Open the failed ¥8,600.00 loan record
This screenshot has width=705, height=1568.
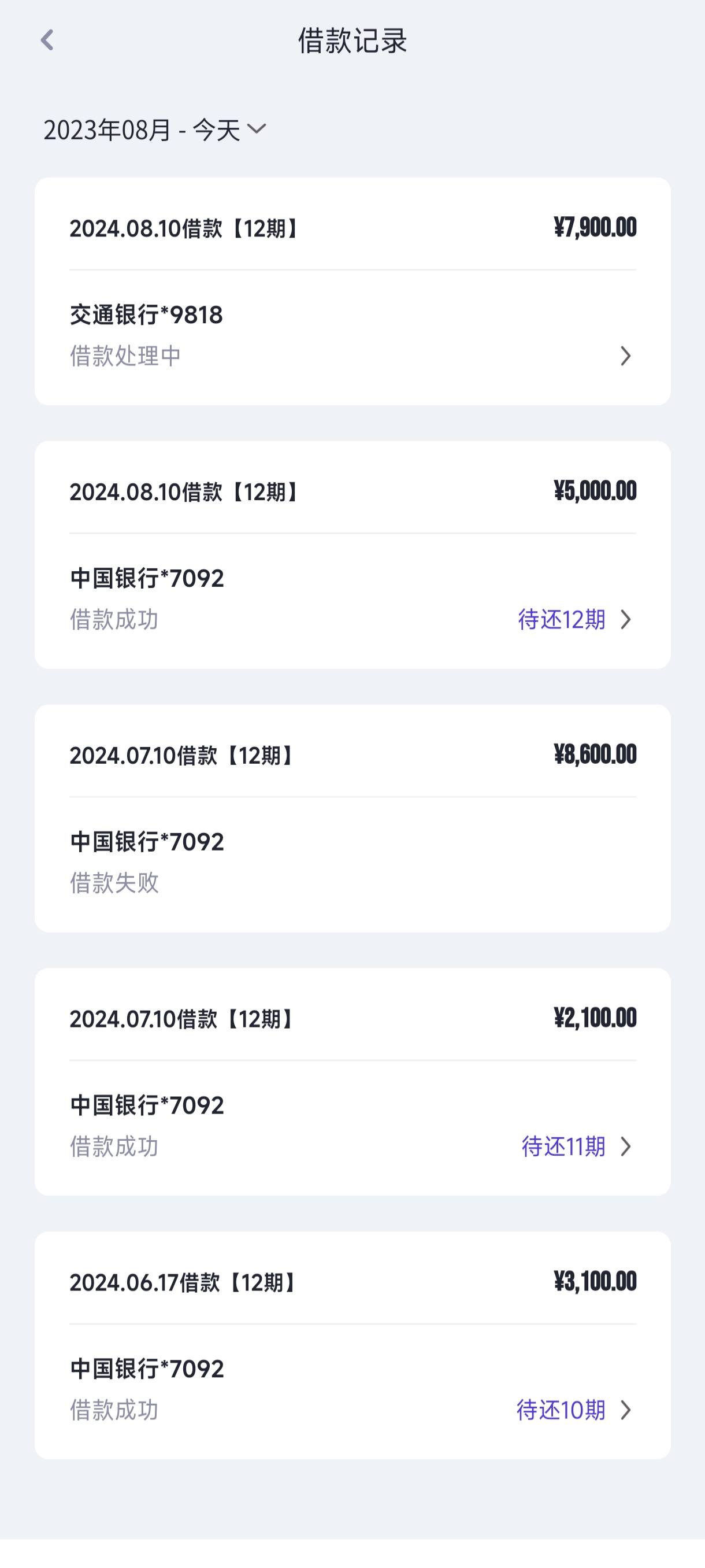click(353, 818)
